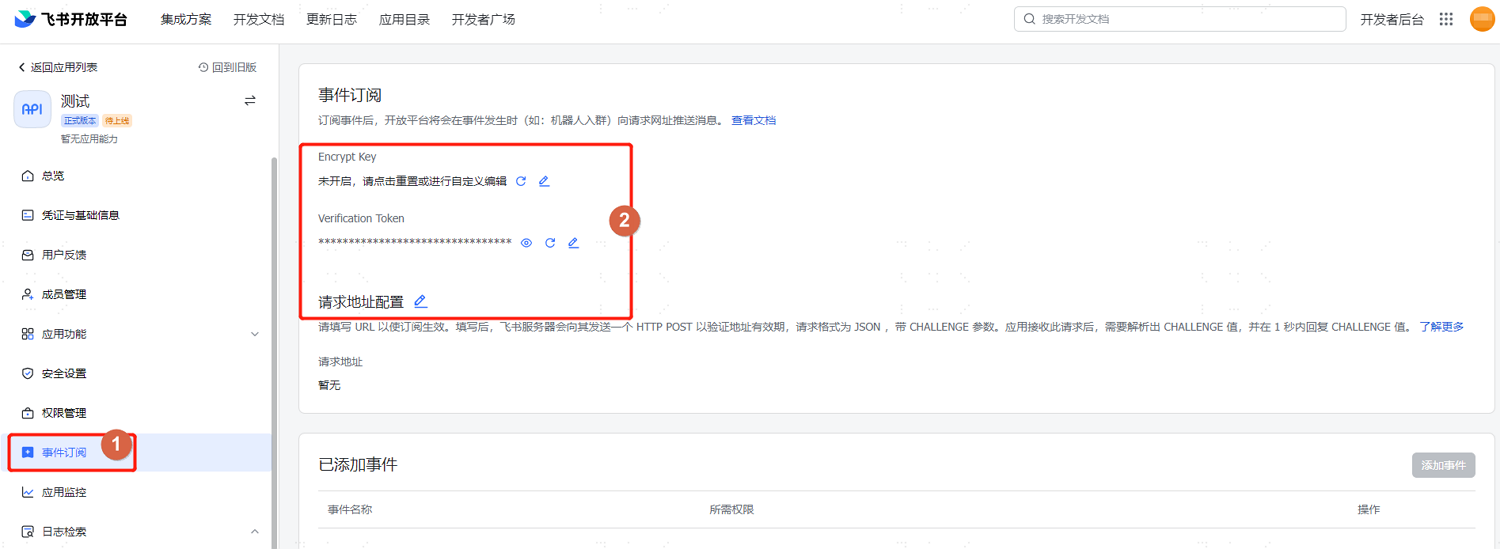Select 凭证与基础信息 in the sidebar

pyautogui.click(x=80, y=215)
